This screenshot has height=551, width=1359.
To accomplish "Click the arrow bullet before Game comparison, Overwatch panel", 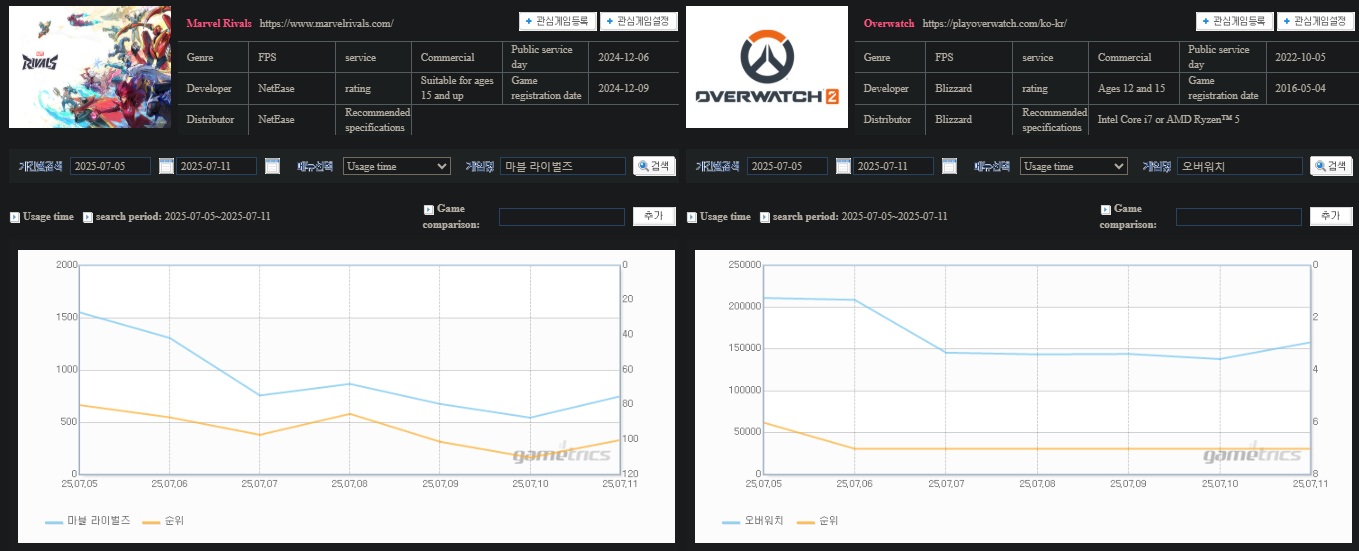I will [x=1106, y=209].
